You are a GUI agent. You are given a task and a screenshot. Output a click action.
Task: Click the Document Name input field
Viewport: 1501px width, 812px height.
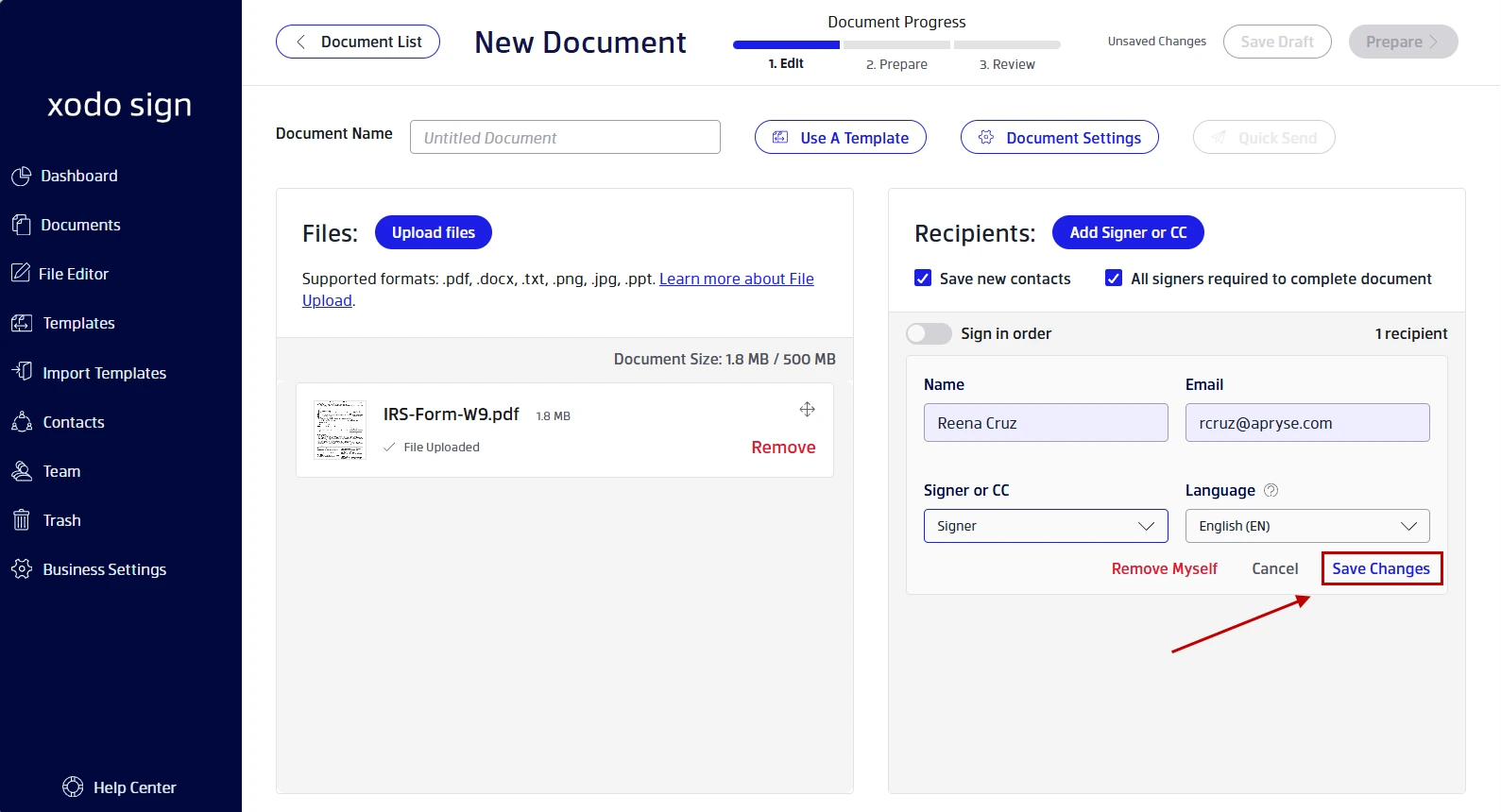pos(565,137)
